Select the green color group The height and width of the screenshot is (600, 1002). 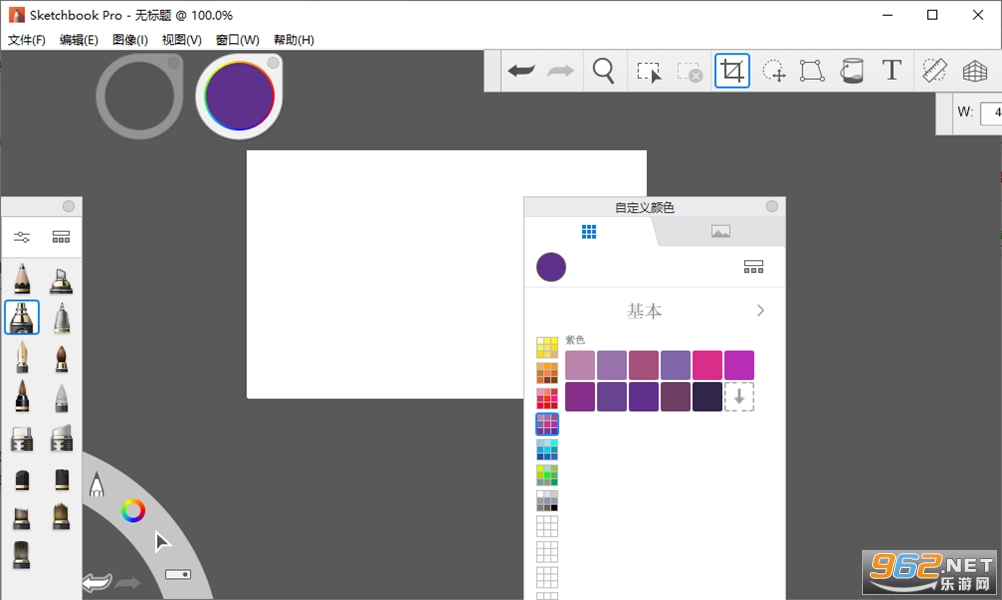coord(547,475)
